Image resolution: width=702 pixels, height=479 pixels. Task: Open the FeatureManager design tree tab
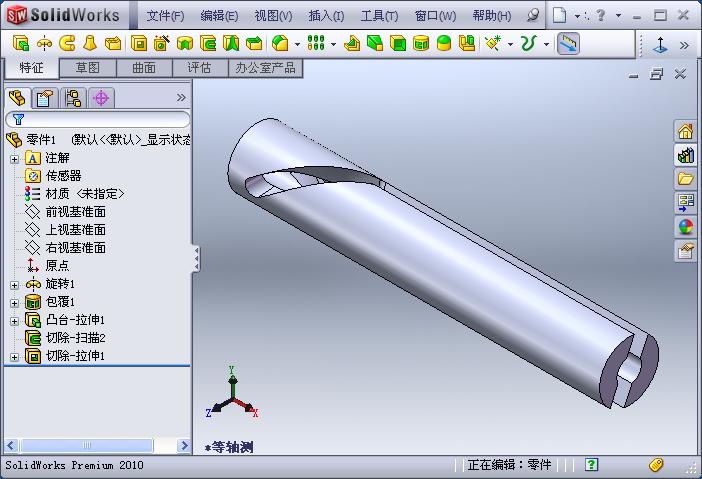(17, 98)
